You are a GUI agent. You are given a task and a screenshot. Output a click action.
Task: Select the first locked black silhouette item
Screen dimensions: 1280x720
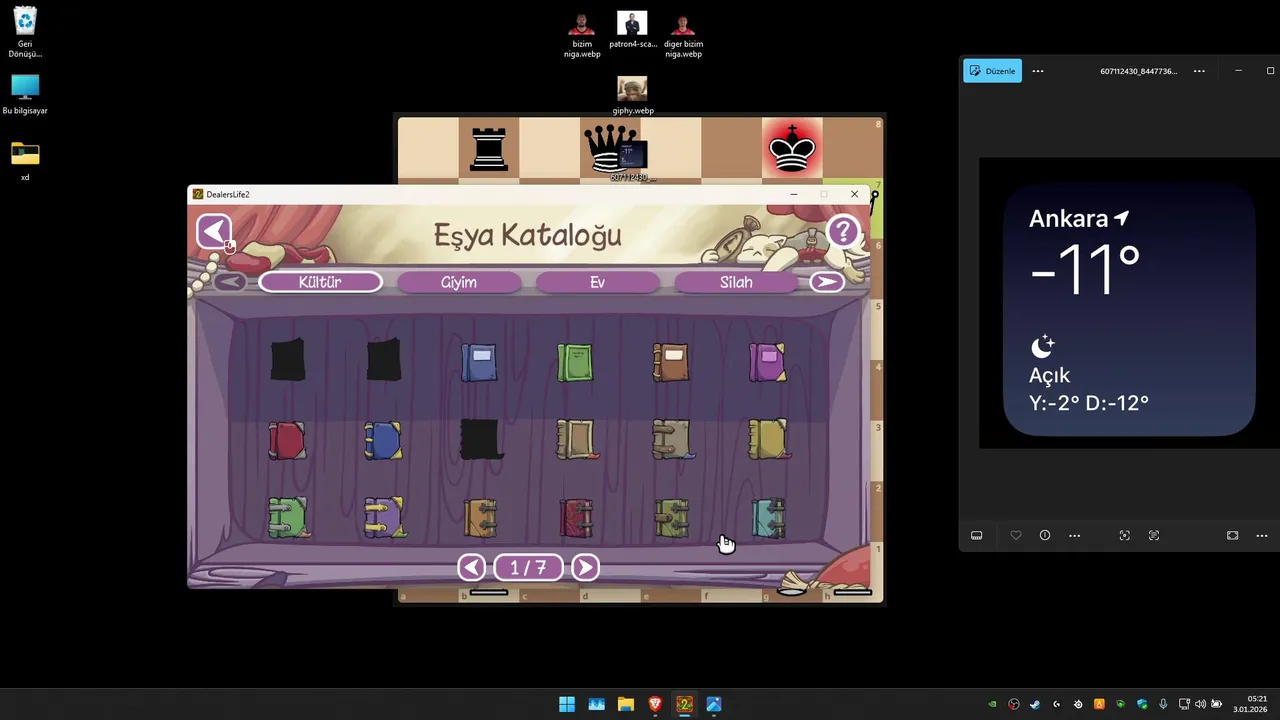coord(287,360)
